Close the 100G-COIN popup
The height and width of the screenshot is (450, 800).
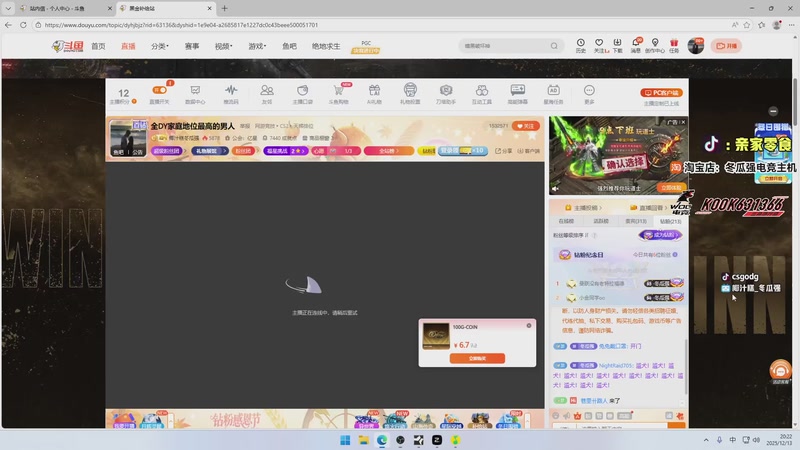[x=529, y=326]
